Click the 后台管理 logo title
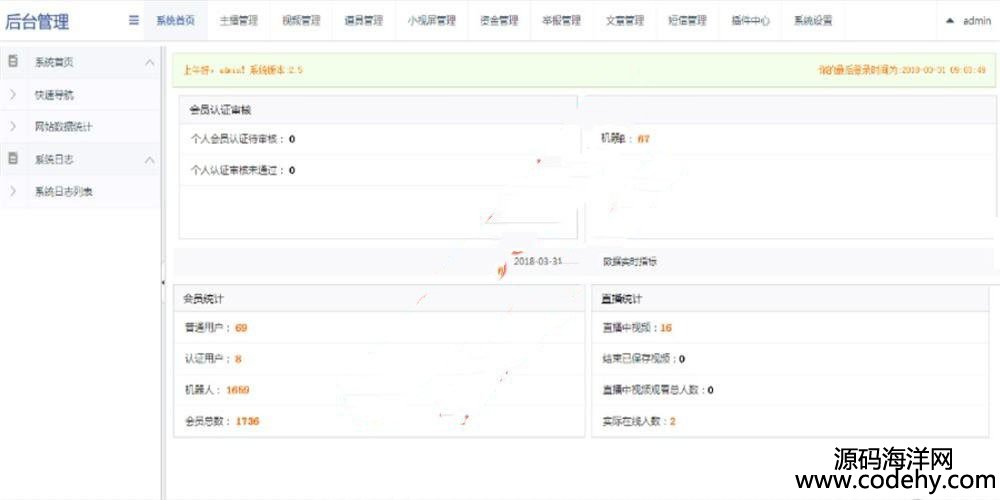Screen dimensions: 1000x500 pyautogui.click(x=37, y=22)
